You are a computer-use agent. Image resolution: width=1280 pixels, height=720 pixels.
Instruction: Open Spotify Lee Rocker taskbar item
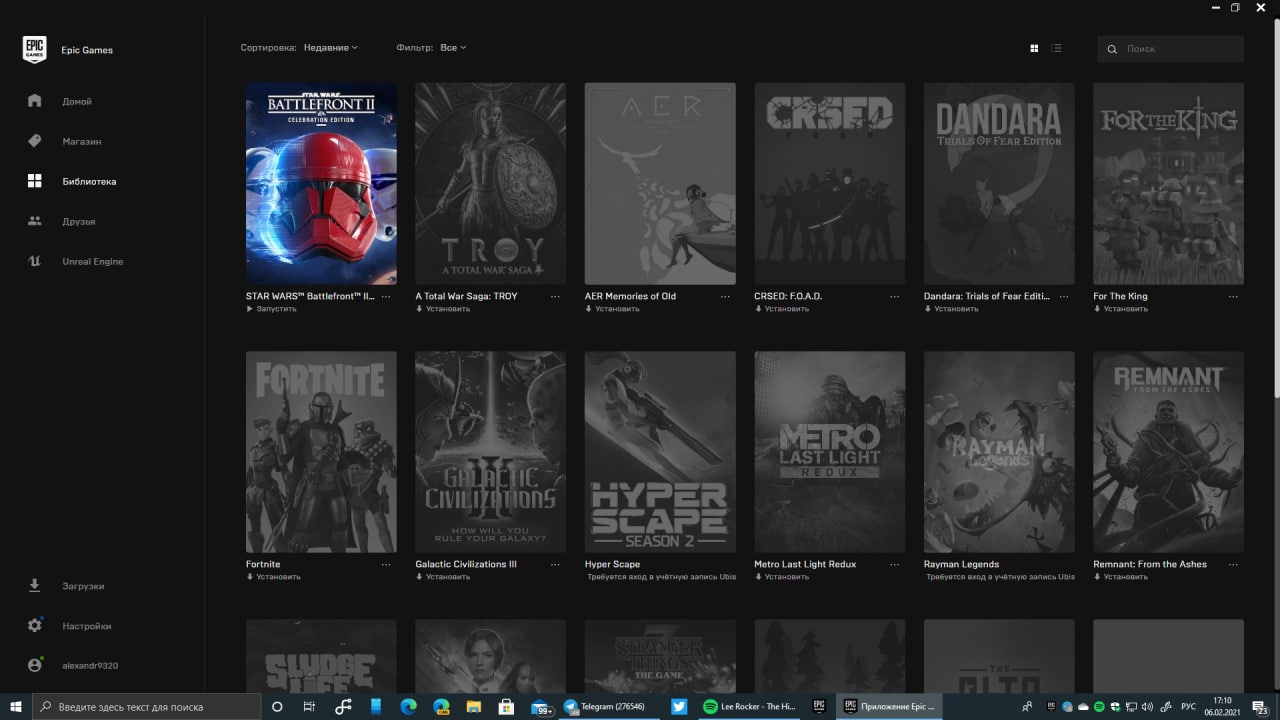tap(750, 706)
